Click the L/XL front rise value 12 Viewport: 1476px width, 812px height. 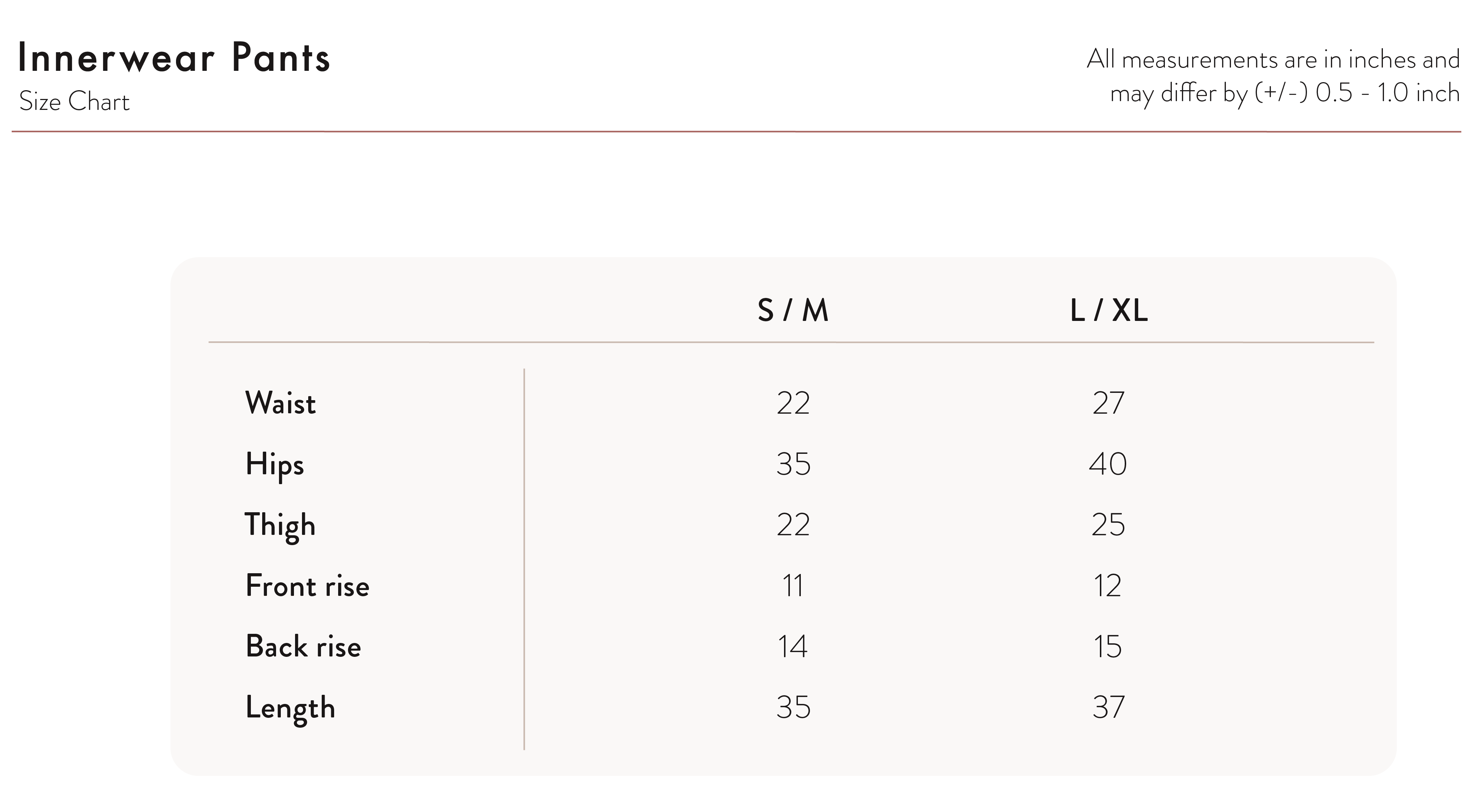[x=1107, y=586]
